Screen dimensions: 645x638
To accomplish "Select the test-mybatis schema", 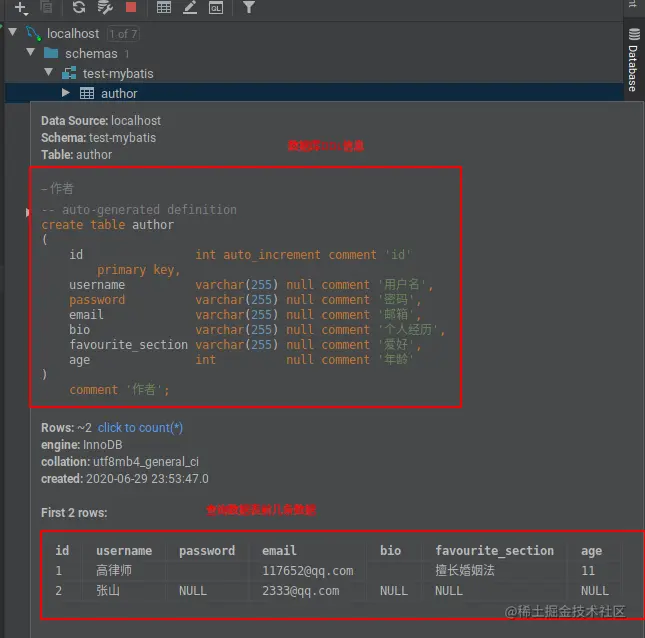I will pos(118,74).
